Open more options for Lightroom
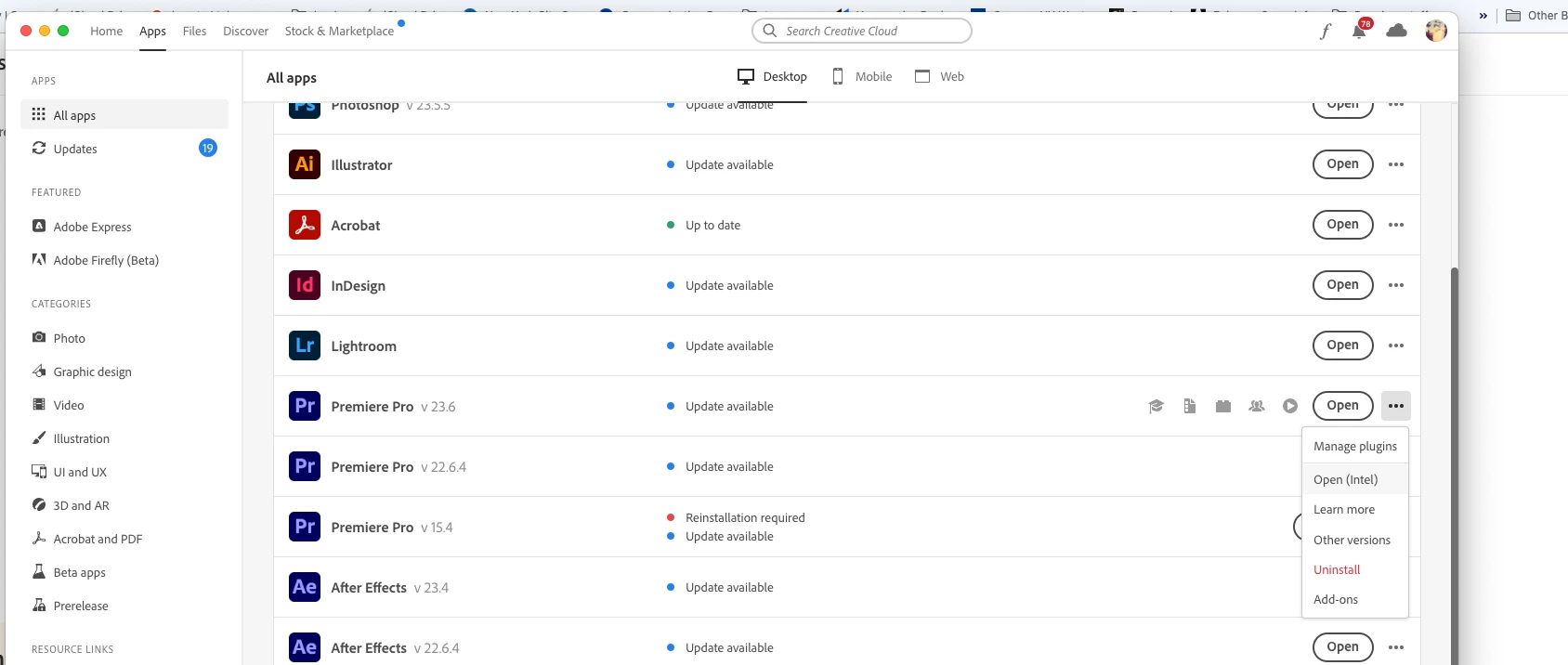1568x665 pixels. (x=1396, y=346)
